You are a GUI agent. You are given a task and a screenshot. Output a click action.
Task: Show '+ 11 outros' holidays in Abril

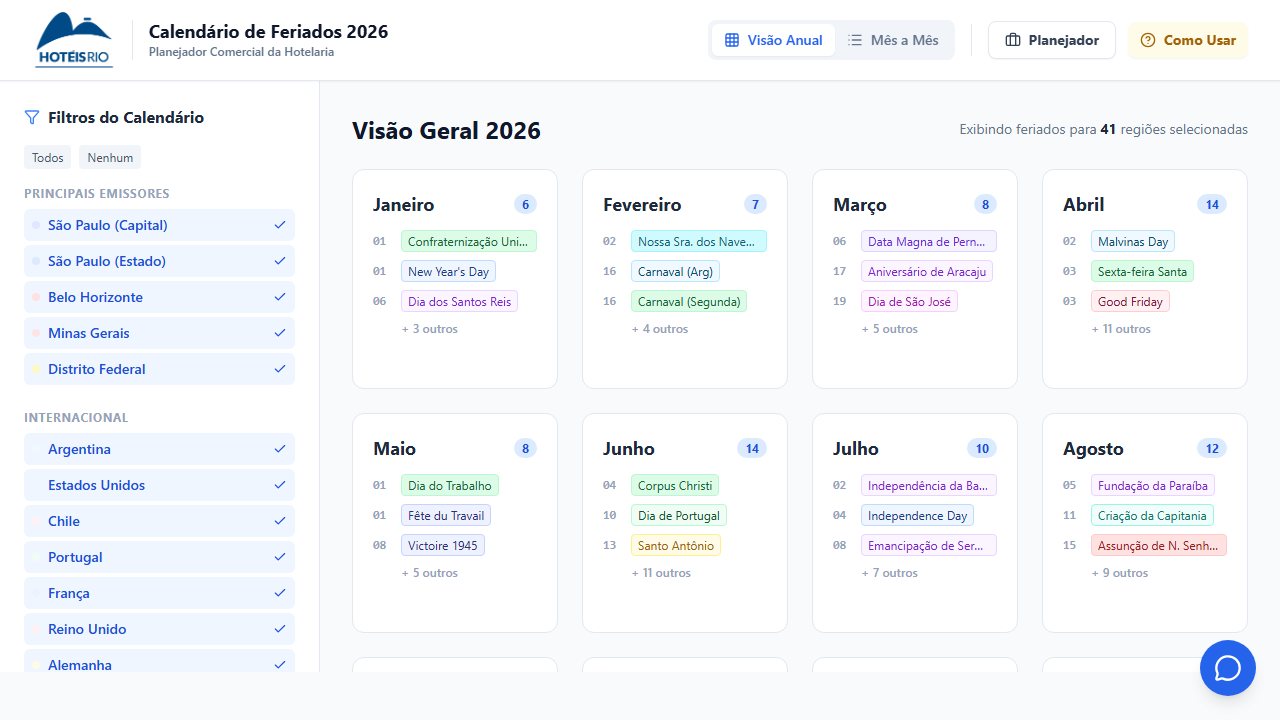(x=1121, y=329)
